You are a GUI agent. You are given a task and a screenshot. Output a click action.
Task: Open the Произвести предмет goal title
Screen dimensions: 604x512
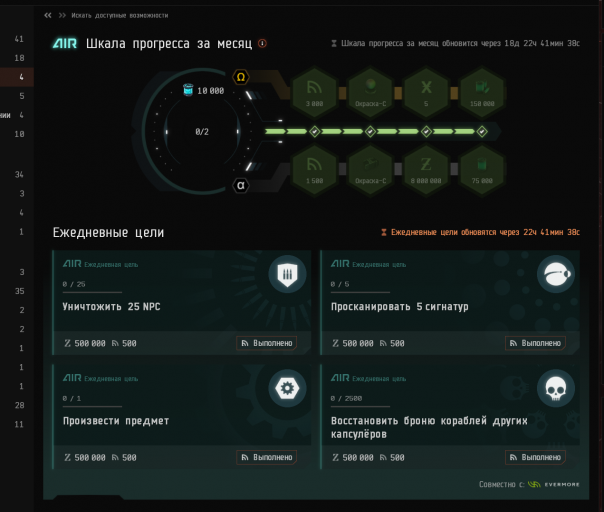[116, 421]
